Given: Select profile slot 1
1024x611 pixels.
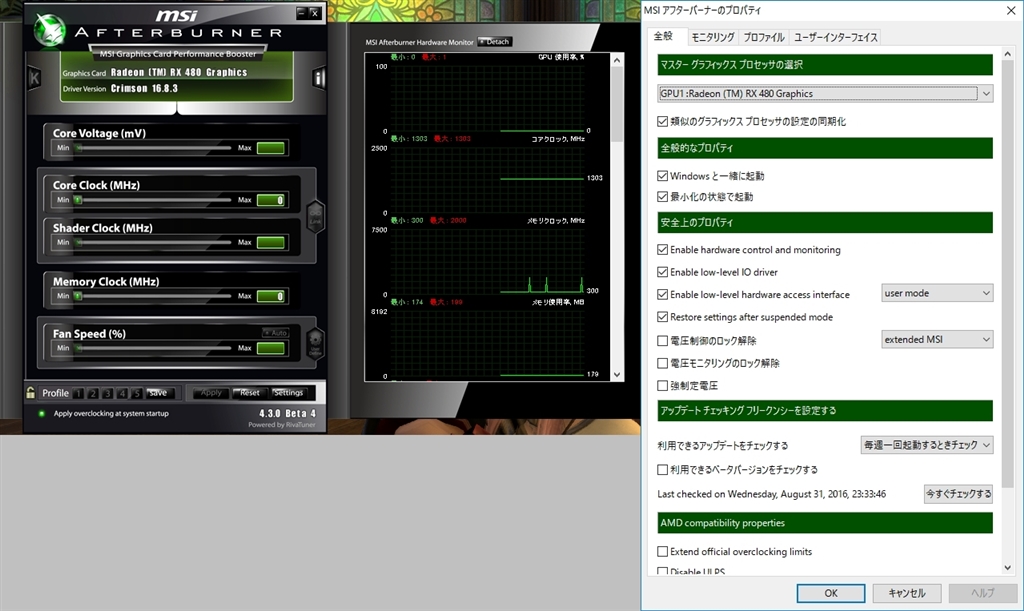Looking at the screenshot, I should click(78, 393).
